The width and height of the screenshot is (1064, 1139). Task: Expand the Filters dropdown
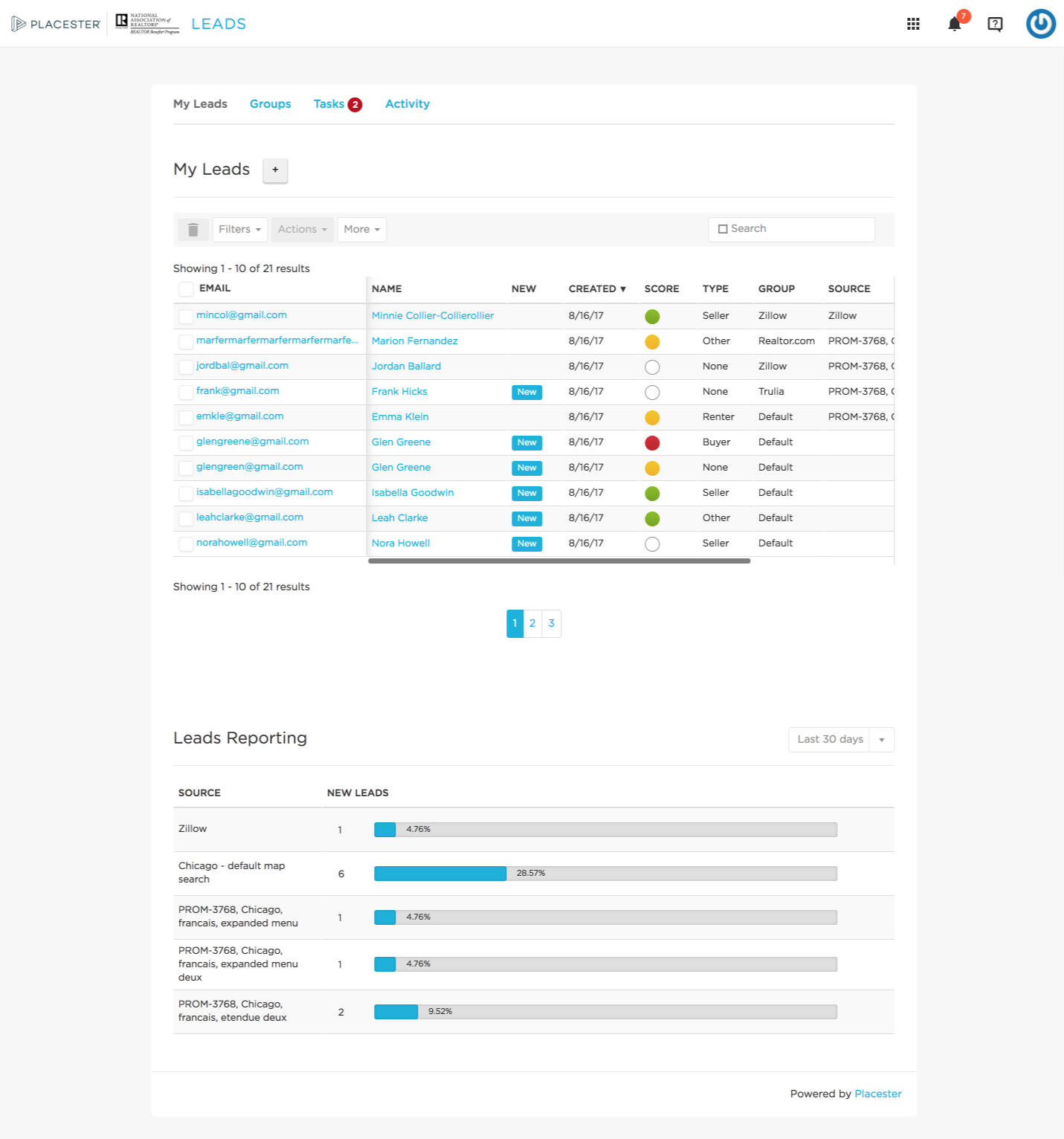239,230
